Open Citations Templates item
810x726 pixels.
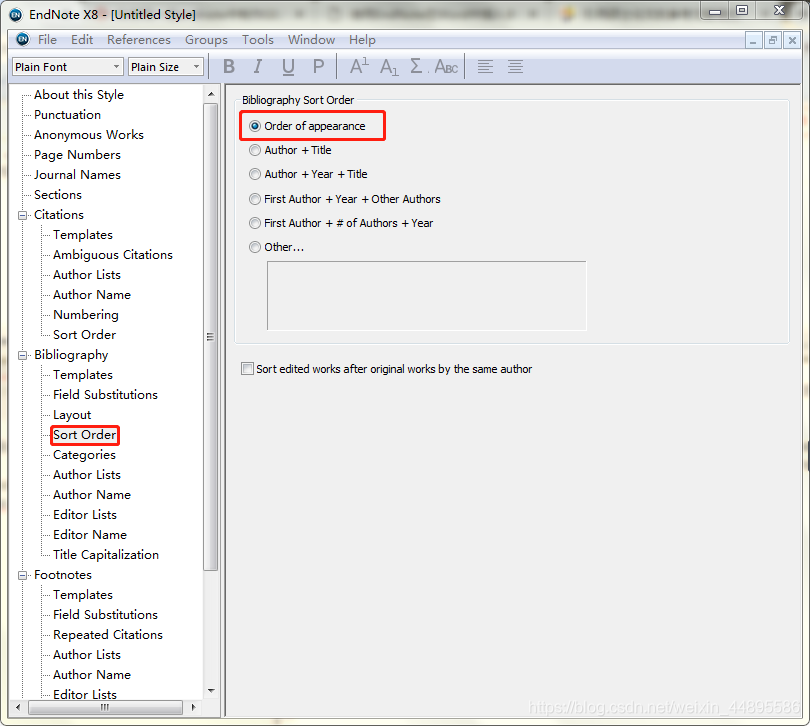click(83, 235)
